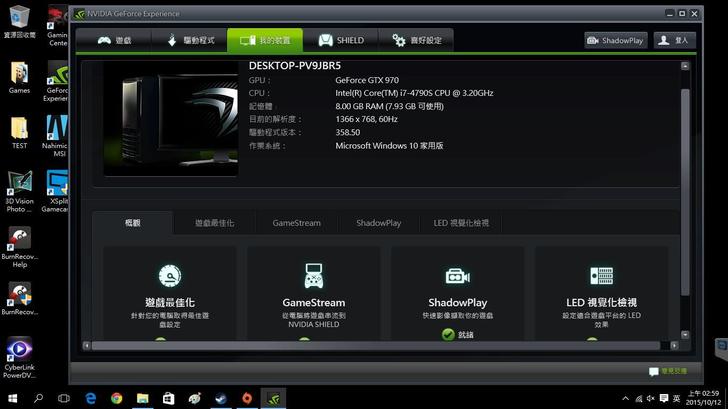728x409 pixels.
Task: Toggle the ShadowPlay 就緒 green checkmark
Action: click(x=448, y=334)
